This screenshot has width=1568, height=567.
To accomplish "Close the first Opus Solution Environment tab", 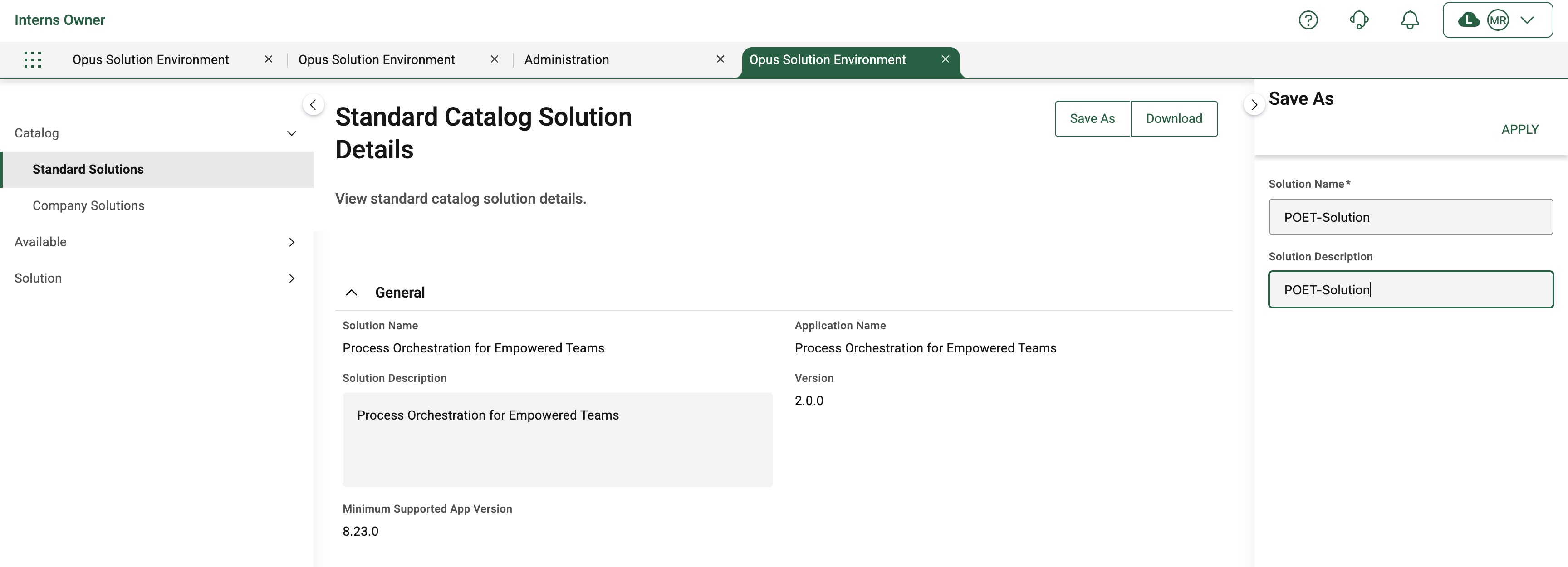I will pos(269,59).
